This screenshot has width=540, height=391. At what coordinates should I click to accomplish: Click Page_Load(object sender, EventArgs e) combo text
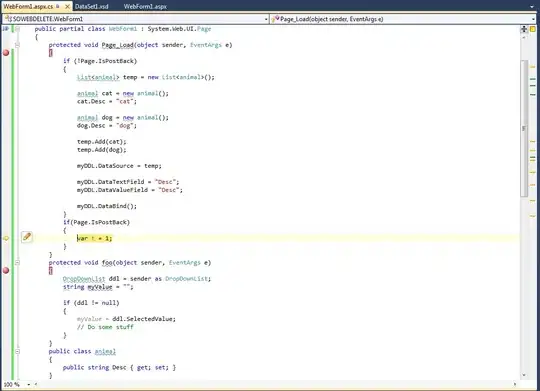pyautogui.click(x=331, y=19)
